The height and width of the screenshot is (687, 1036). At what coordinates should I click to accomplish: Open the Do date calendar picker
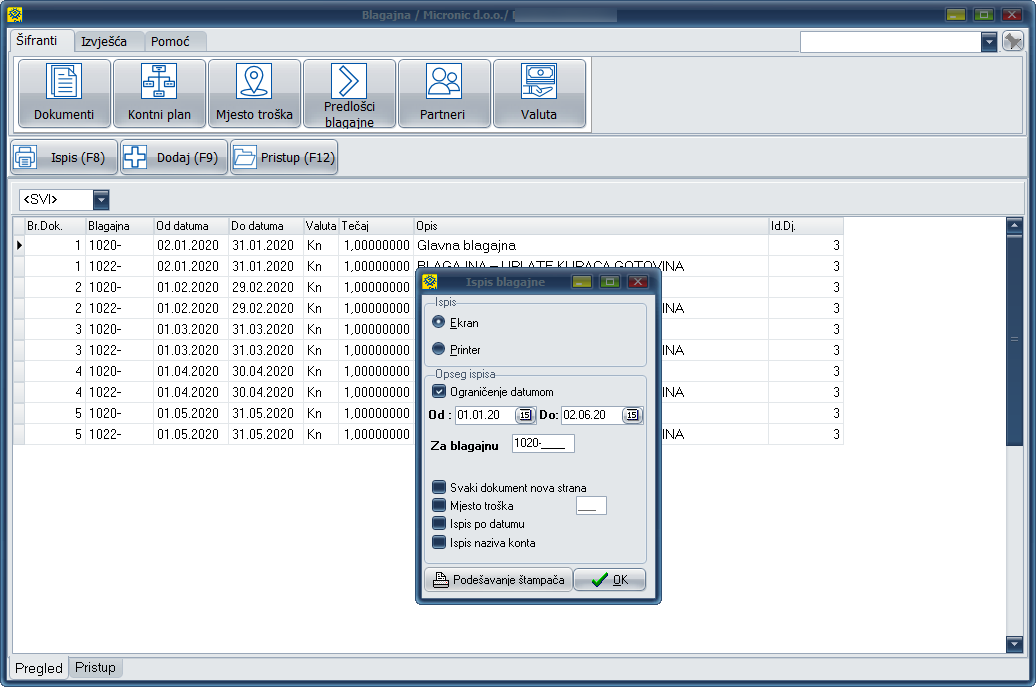tap(631, 415)
